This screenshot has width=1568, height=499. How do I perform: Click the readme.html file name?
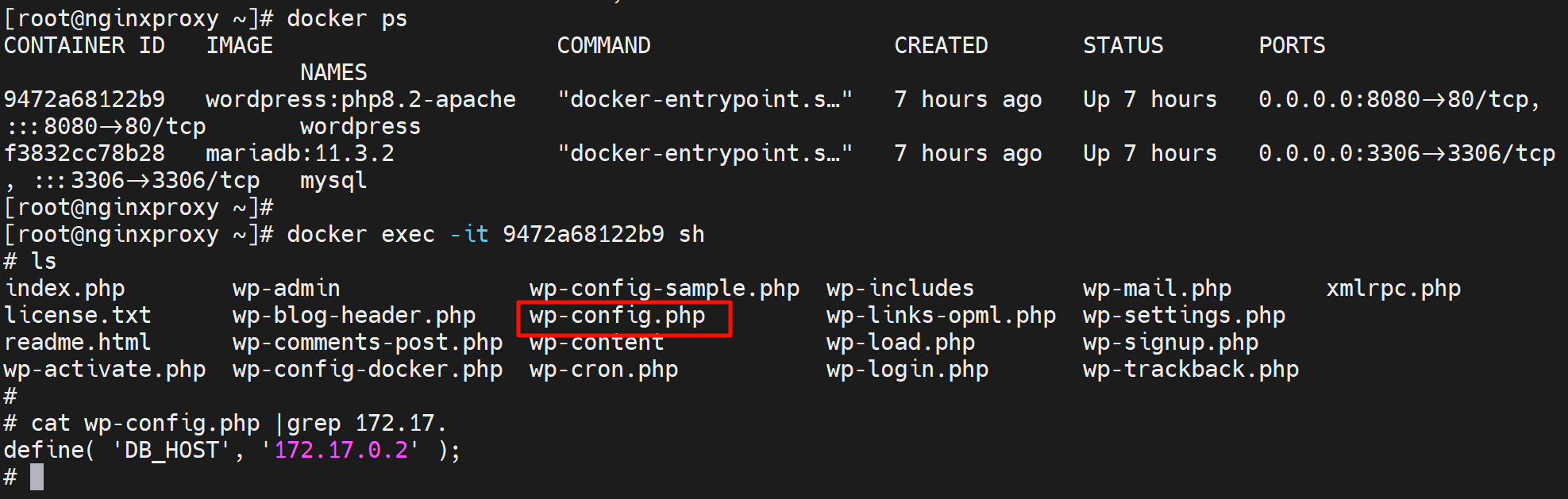[77, 343]
